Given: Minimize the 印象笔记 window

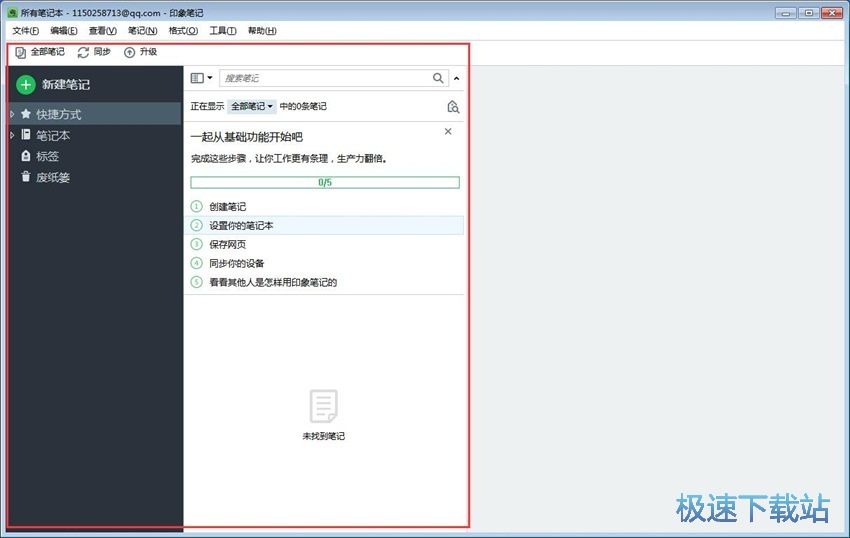Looking at the screenshot, I should tap(785, 12).
